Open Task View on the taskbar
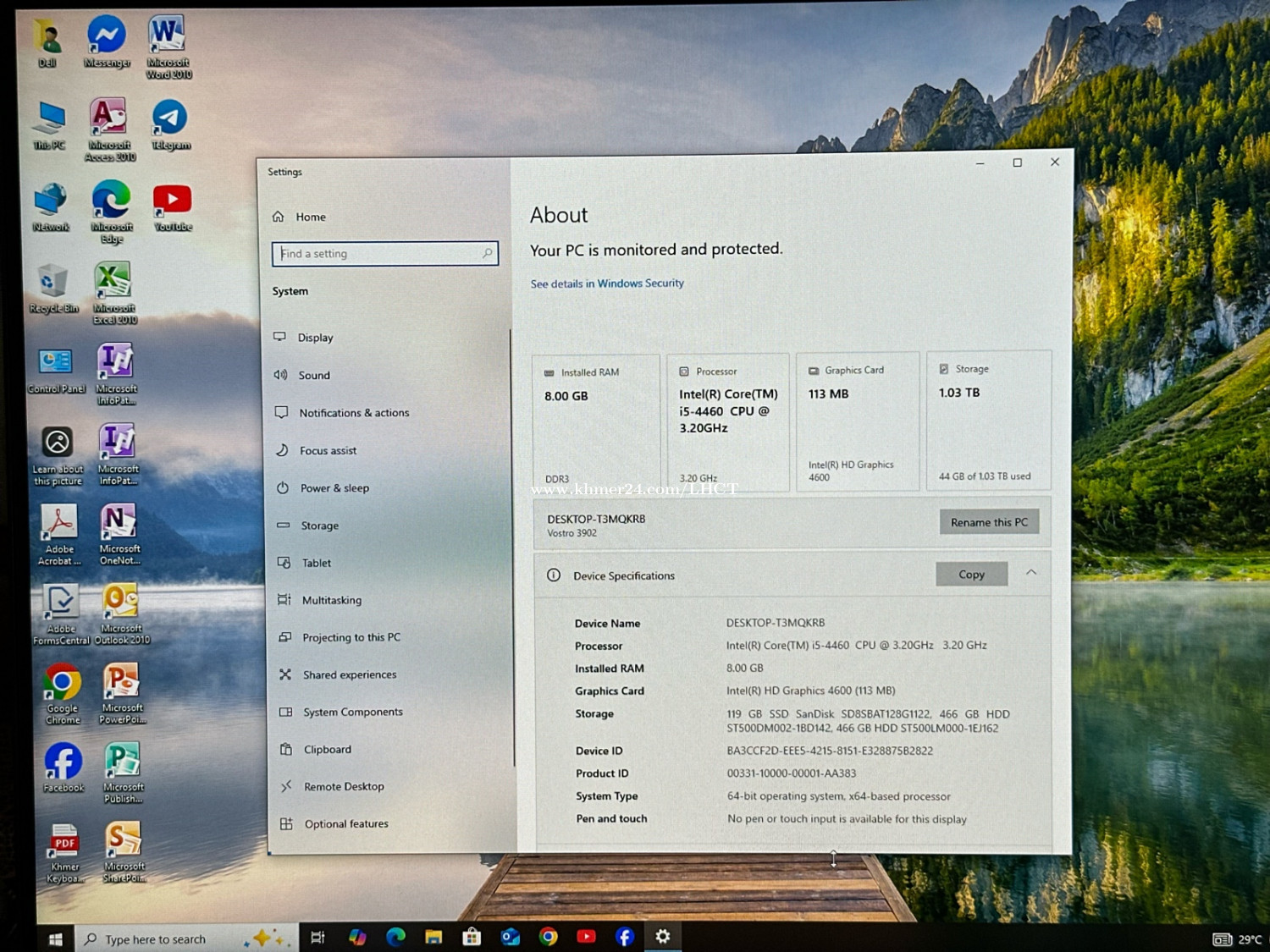 (x=317, y=938)
